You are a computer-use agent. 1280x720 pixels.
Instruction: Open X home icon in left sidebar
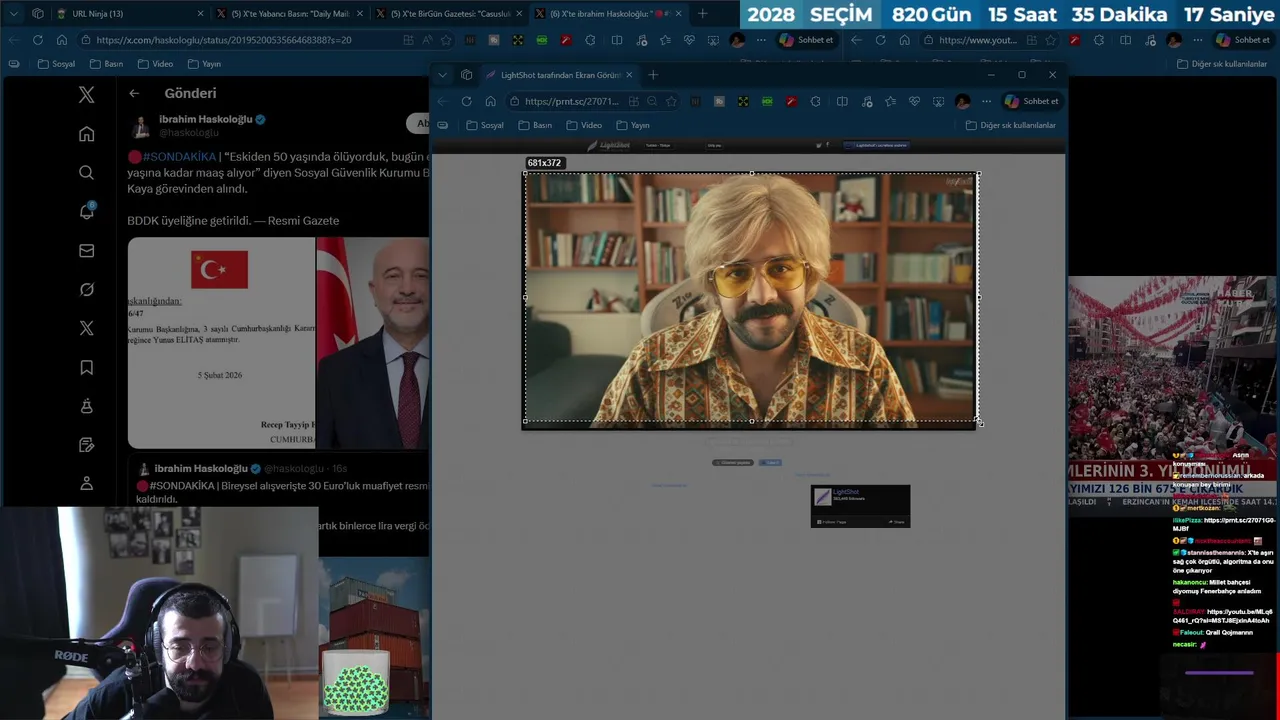click(87, 134)
